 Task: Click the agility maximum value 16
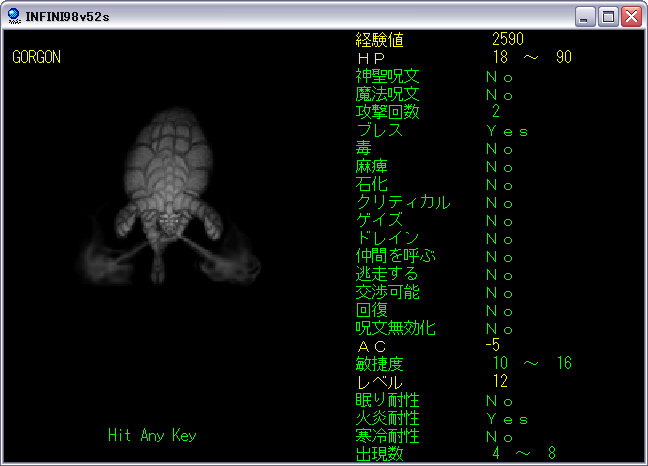coord(564,363)
